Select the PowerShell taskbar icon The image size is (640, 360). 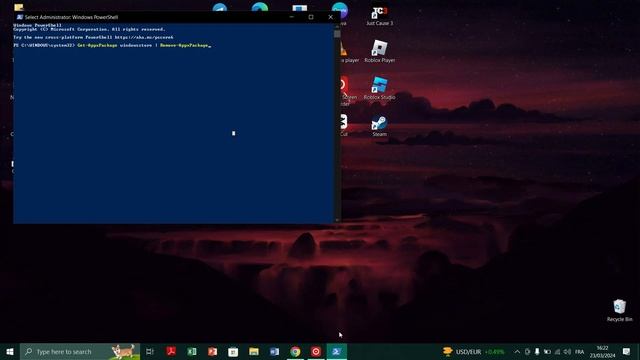[336, 351]
